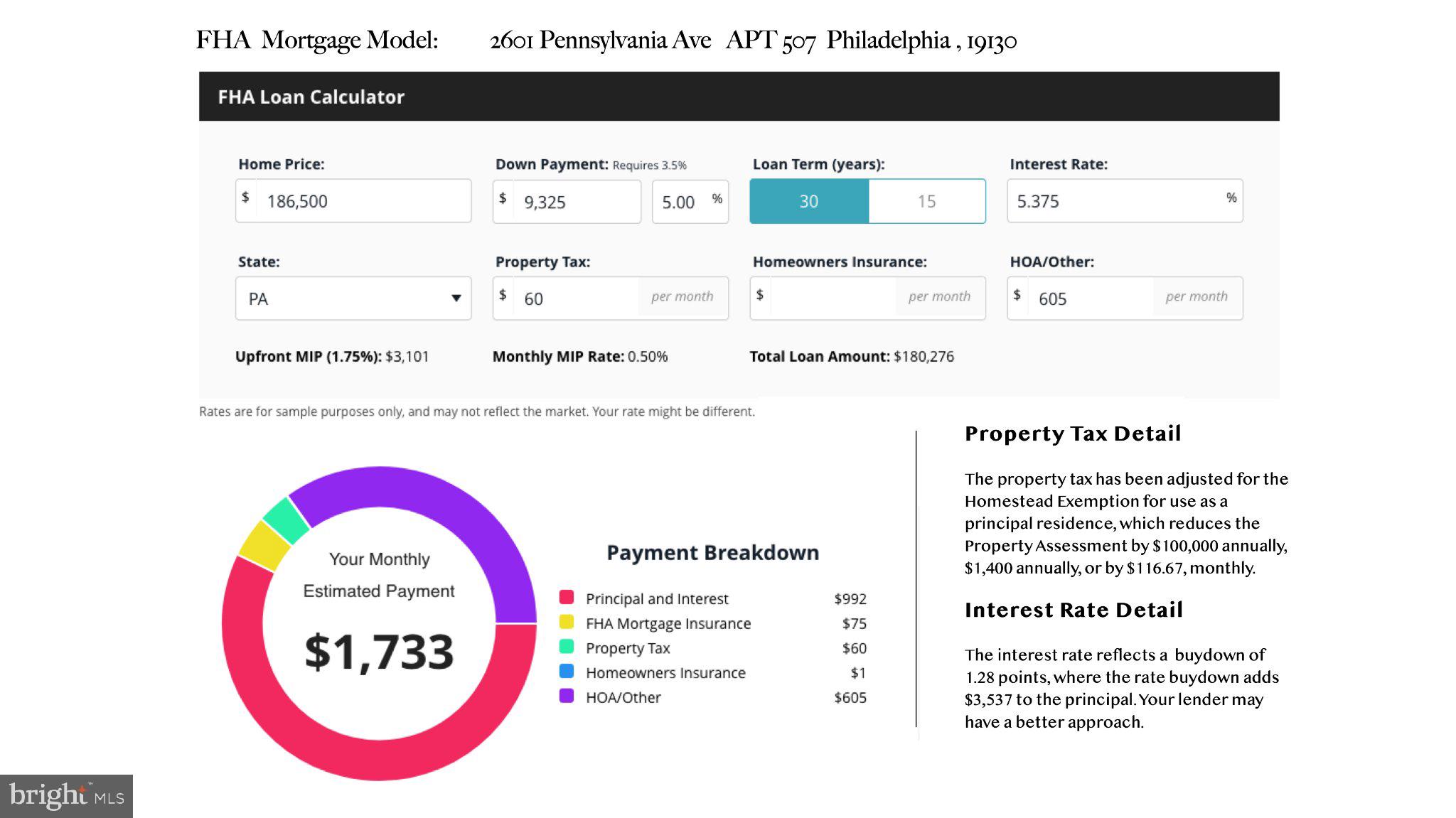Click the blue Homeowners Insurance legend swatch

[x=567, y=671]
